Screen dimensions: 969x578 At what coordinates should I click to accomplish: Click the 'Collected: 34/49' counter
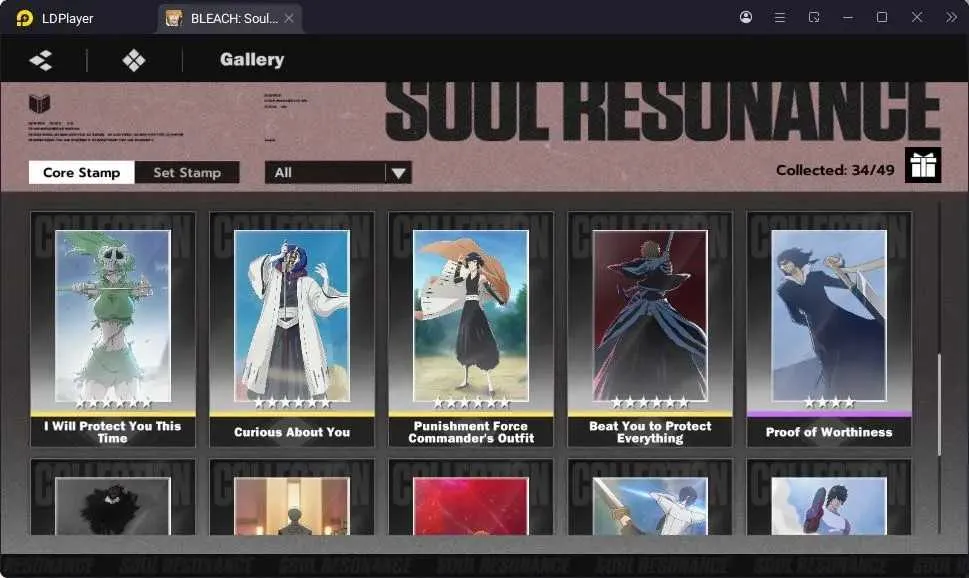point(835,170)
